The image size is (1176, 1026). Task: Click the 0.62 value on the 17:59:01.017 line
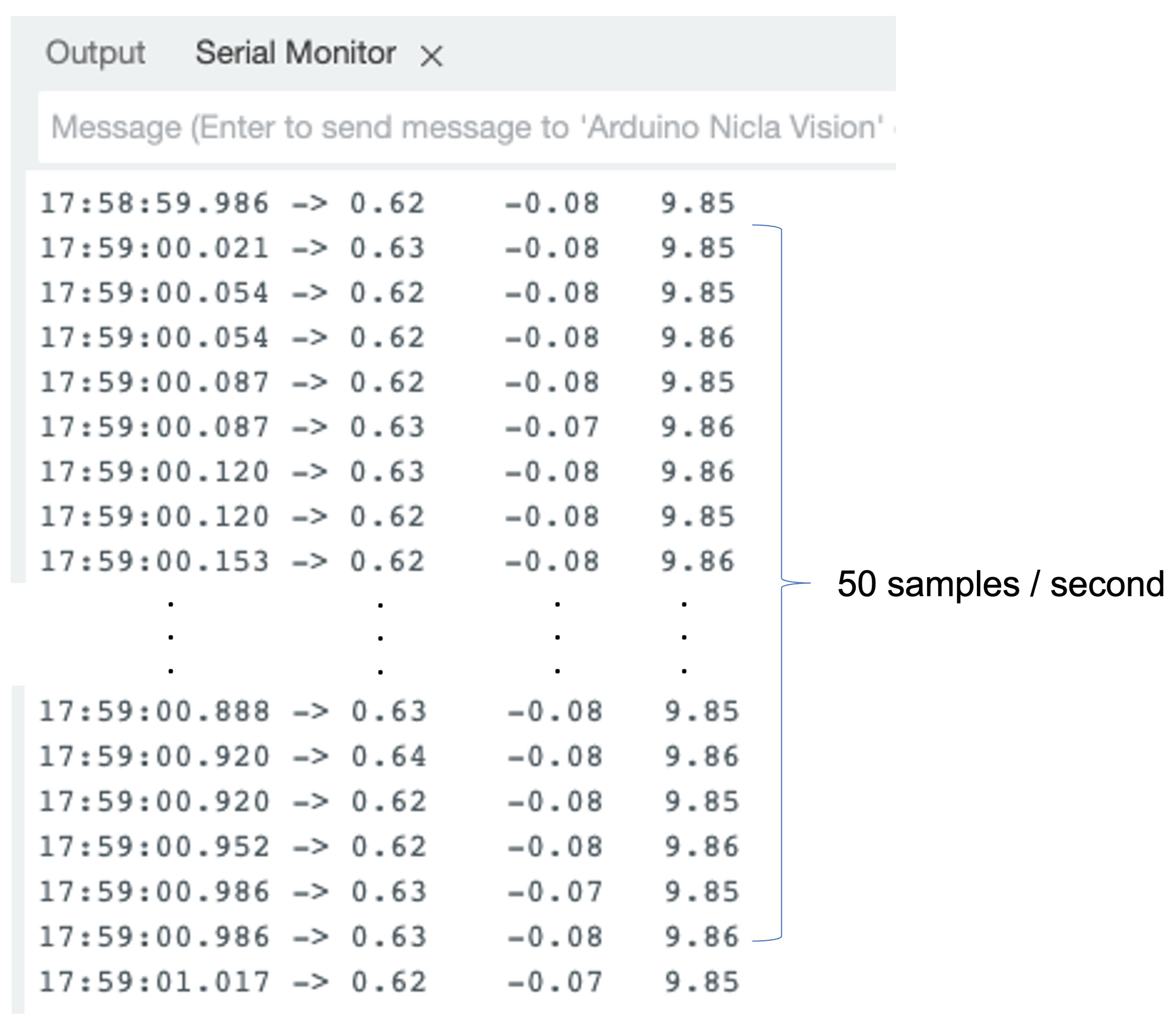pyautogui.click(x=389, y=983)
